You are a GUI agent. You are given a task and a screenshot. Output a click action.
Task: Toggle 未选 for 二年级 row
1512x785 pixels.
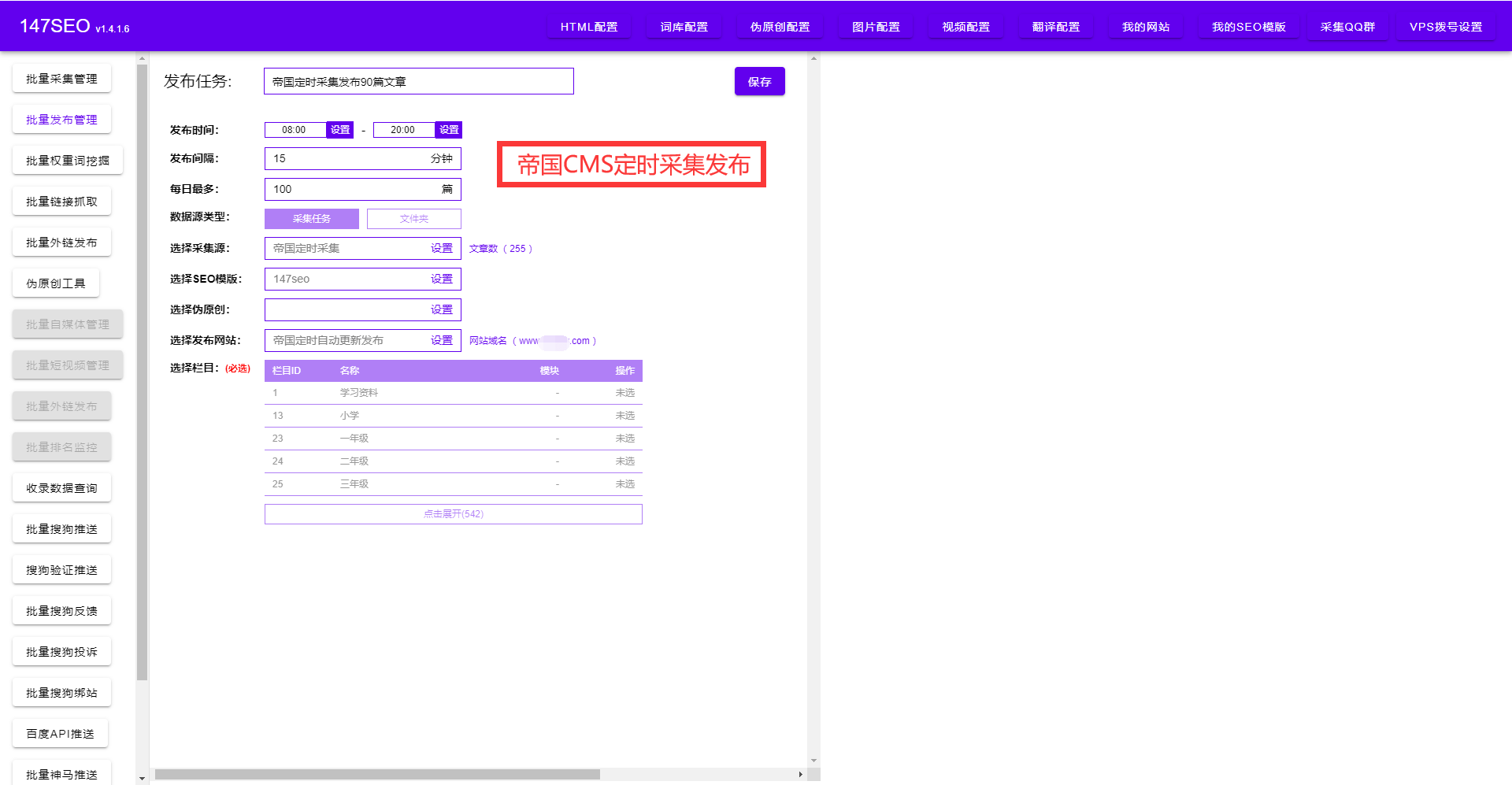[625, 461]
